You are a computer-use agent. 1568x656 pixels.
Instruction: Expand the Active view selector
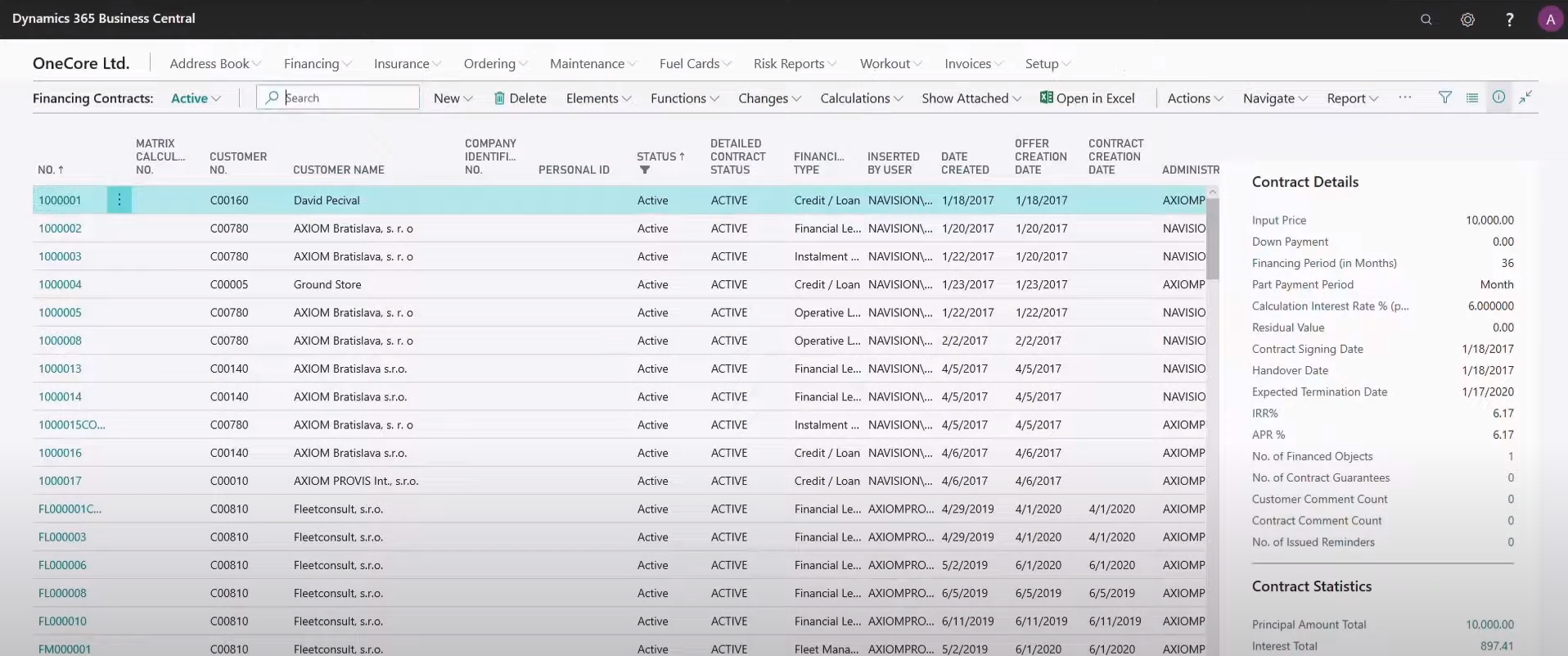click(196, 98)
